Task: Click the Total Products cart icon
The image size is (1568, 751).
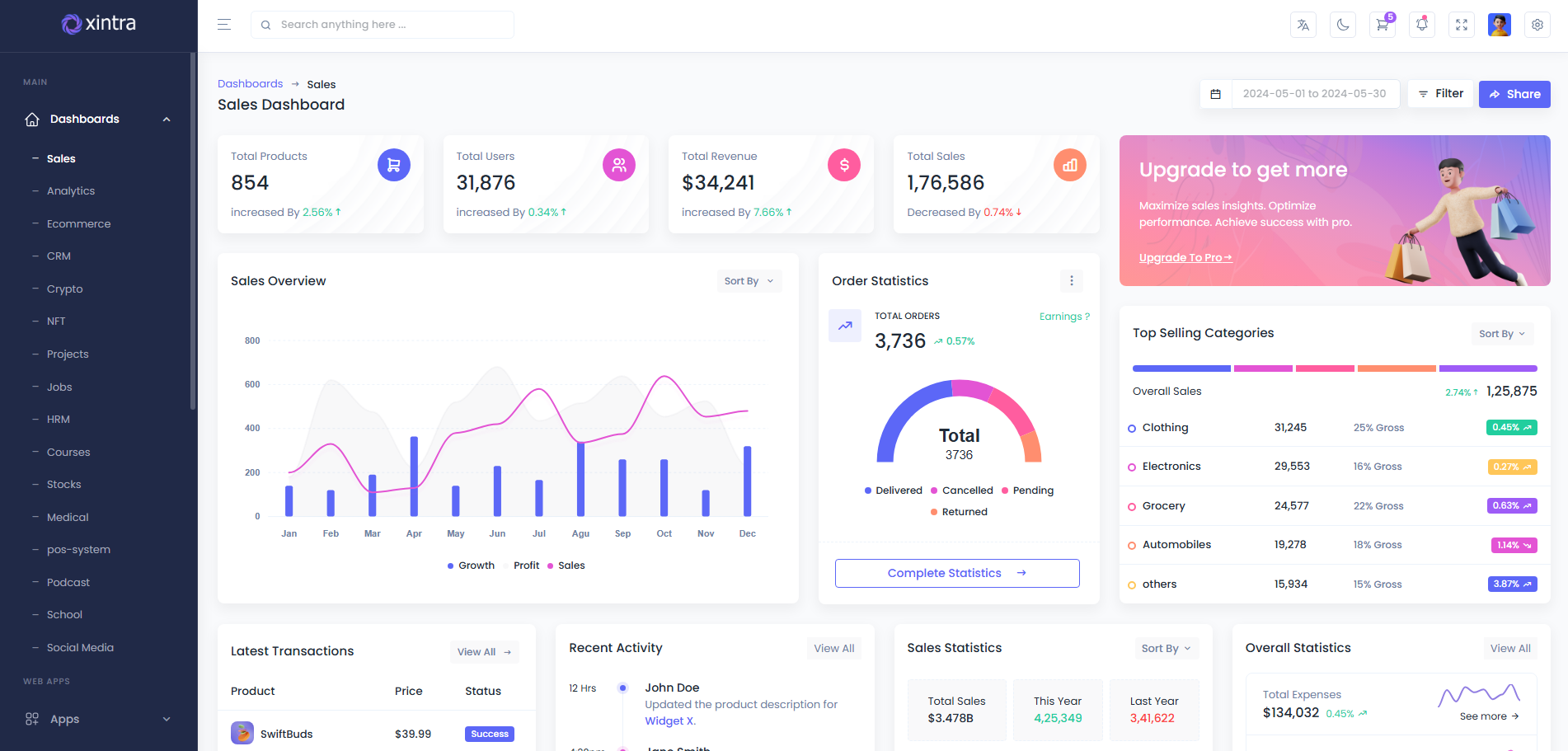Action: click(394, 165)
